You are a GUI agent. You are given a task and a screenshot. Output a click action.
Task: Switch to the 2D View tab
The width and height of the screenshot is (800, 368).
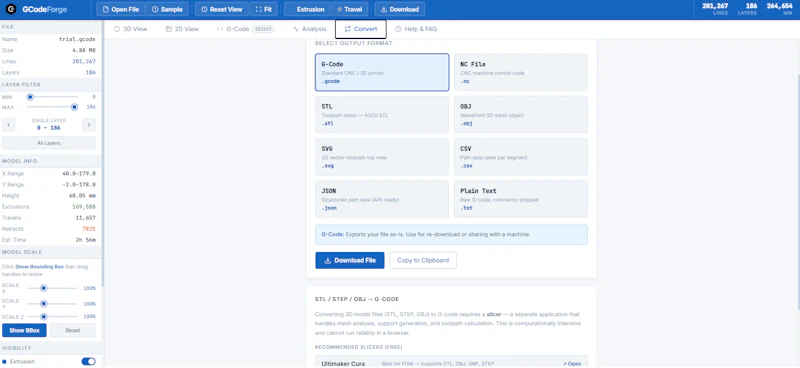(182, 29)
